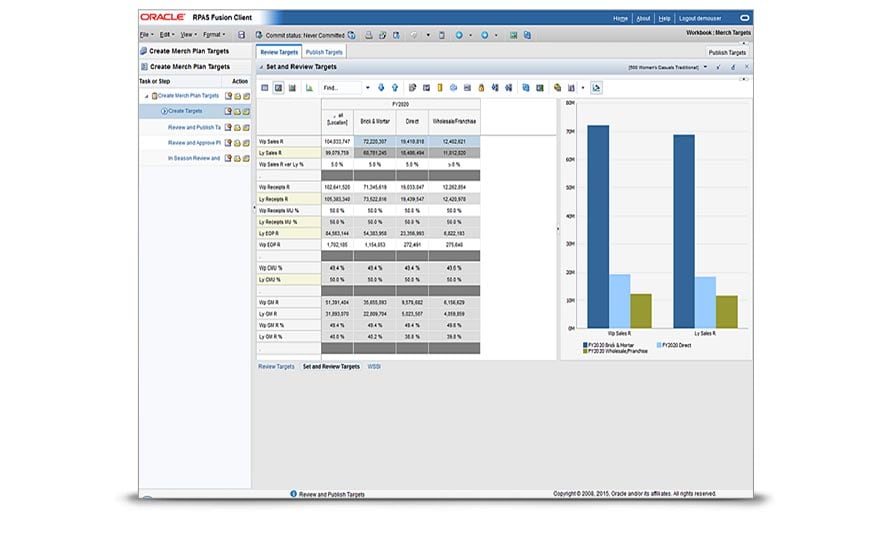Switch to the Publish Targets tab
Image resolution: width=880 pixels, height=533 pixels.
(324, 52)
